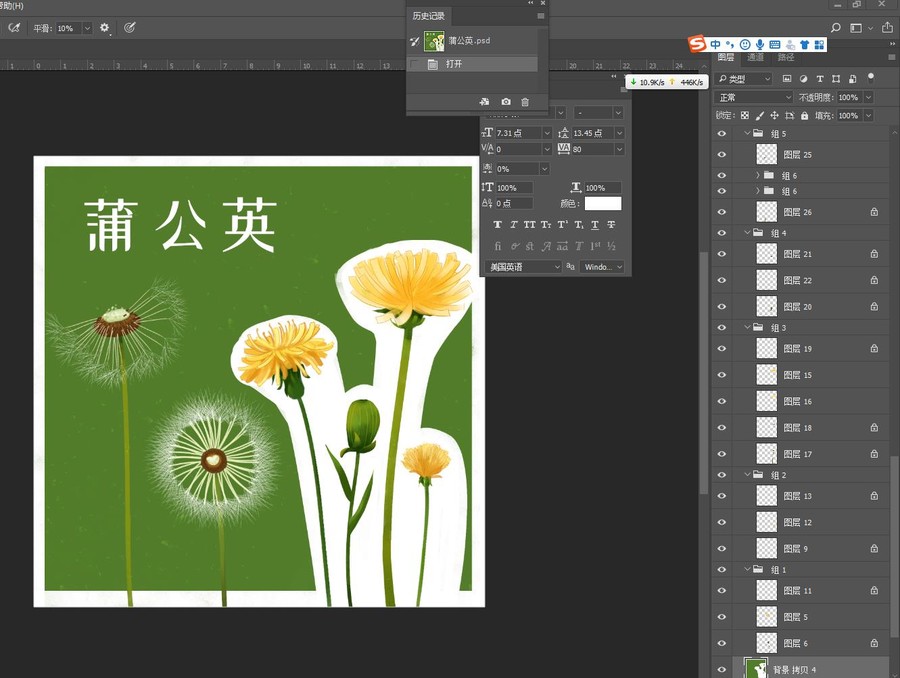The height and width of the screenshot is (678, 900).
Task: Hide 图层 25 layer visibility eye
Action: coord(722,154)
